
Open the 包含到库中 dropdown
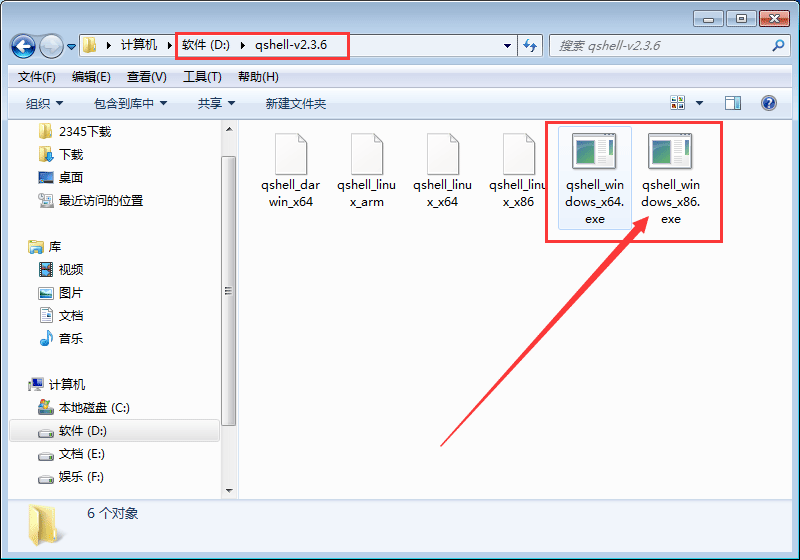[x=130, y=104]
